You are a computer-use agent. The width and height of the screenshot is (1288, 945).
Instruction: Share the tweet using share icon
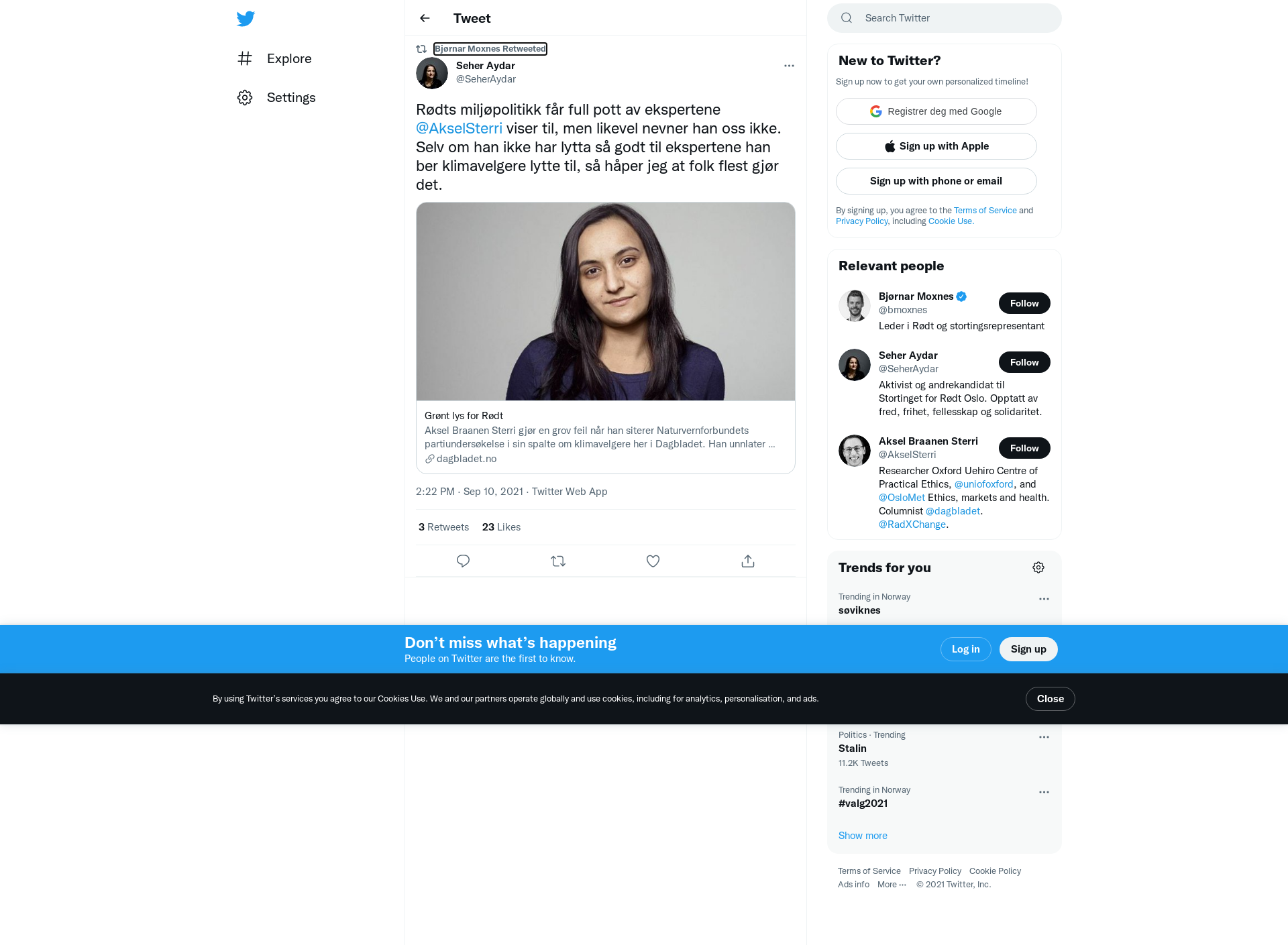pyautogui.click(x=748, y=561)
